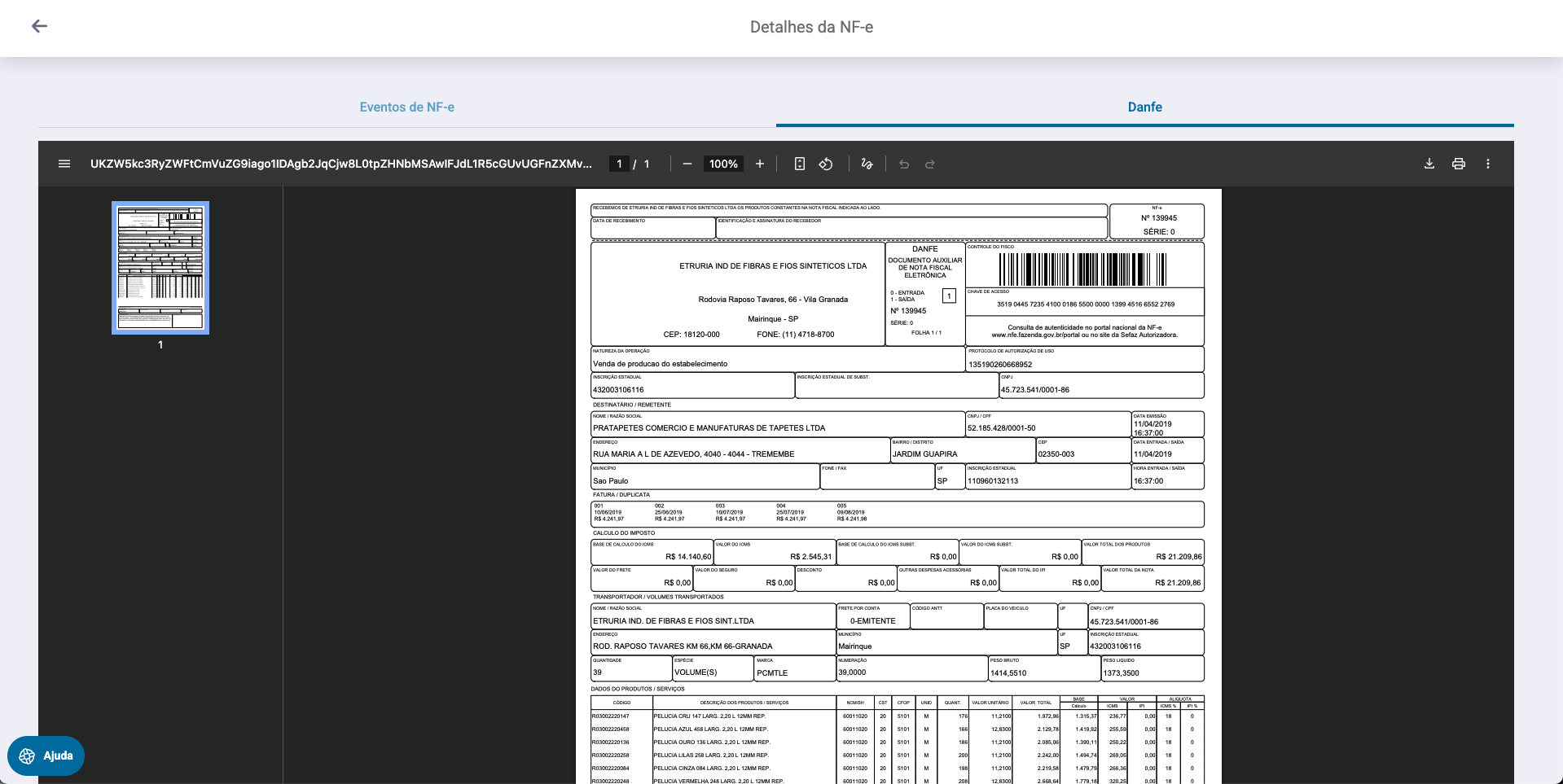The width and height of the screenshot is (1563, 784).
Task: Click the PDF file name title
Action: (x=340, y=164)
